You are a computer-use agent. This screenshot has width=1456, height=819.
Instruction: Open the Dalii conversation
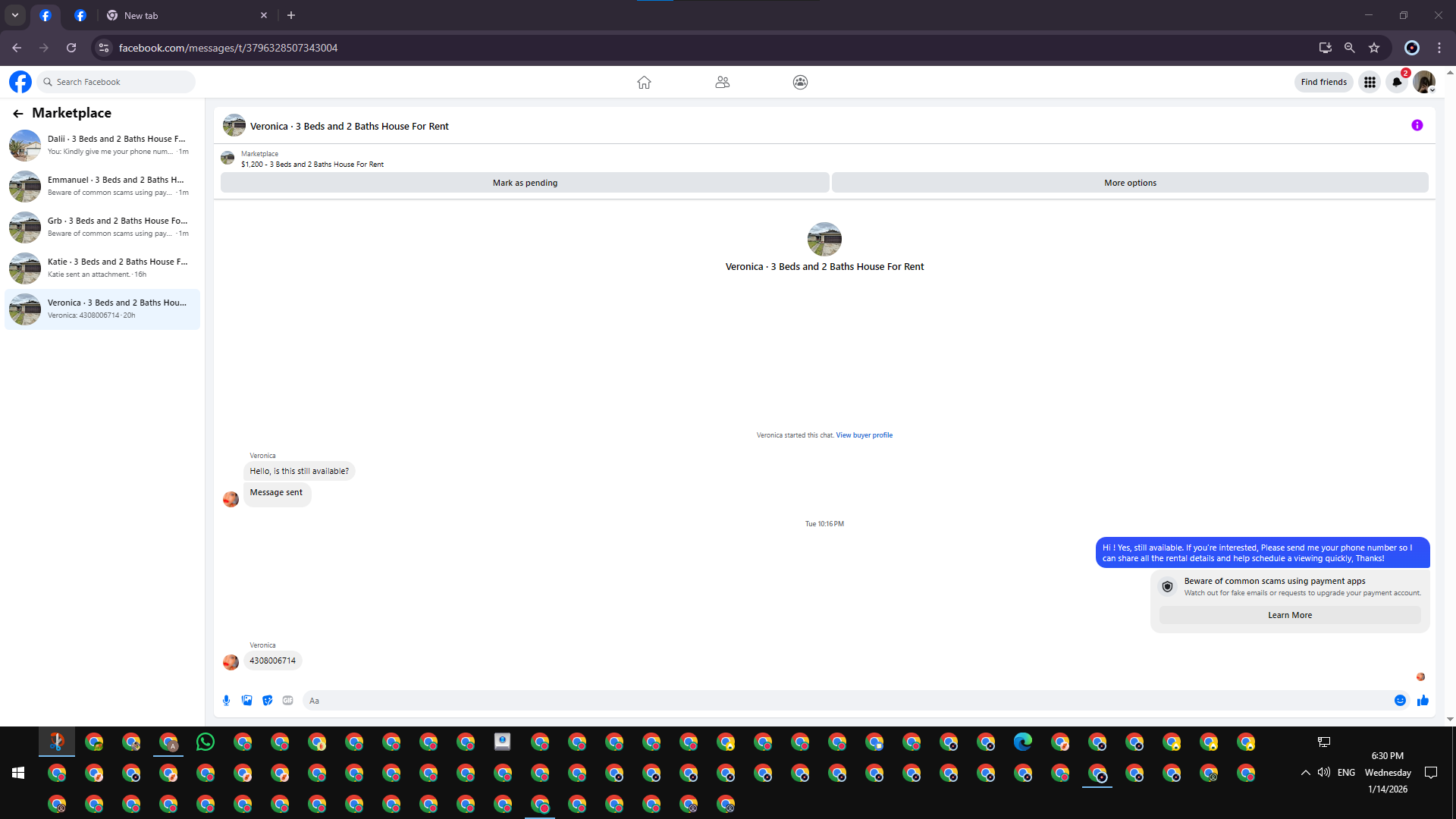(x=102, y=145)
